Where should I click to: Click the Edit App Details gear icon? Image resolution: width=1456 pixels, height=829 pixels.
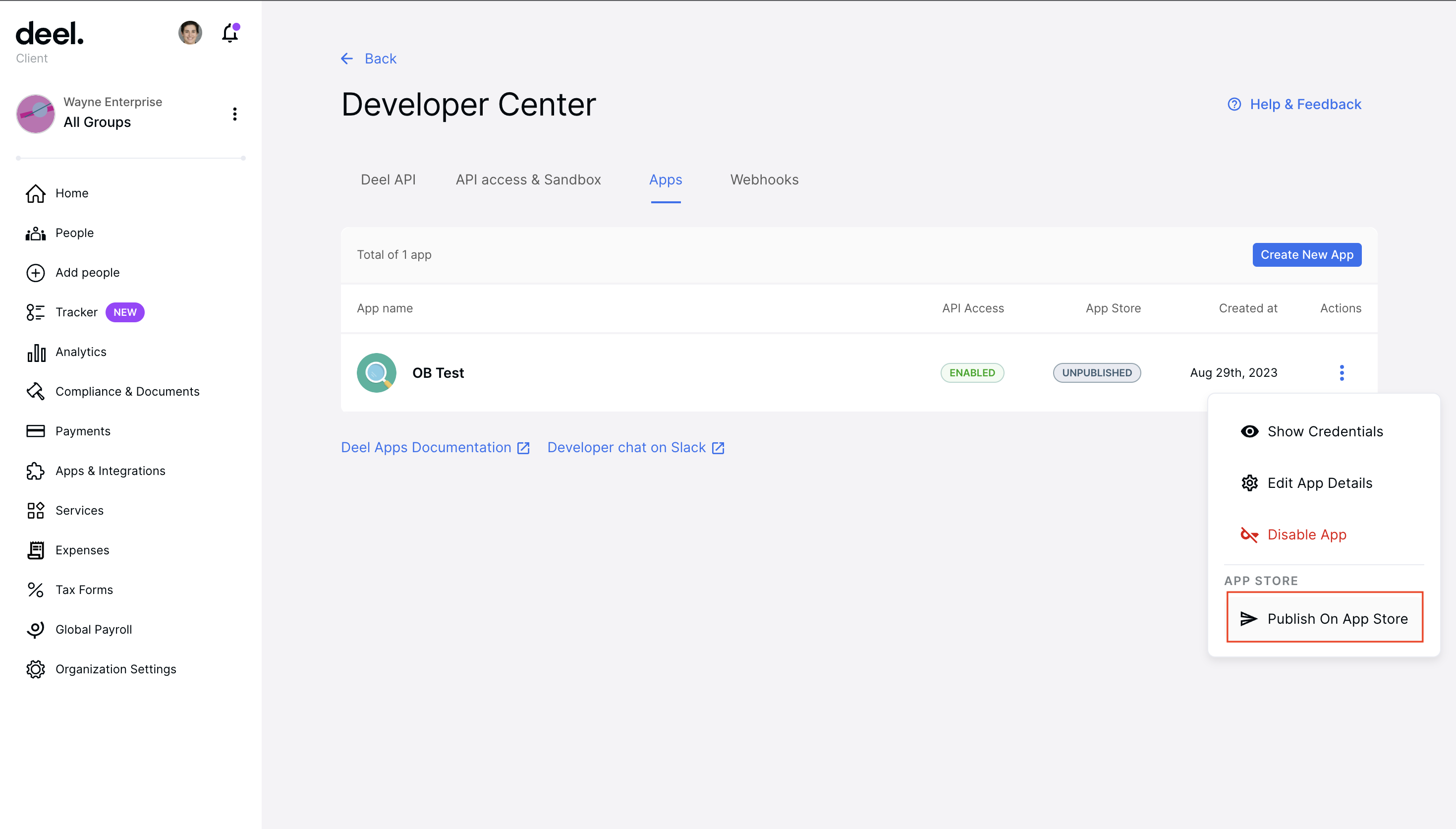[x=1249, y=483]
